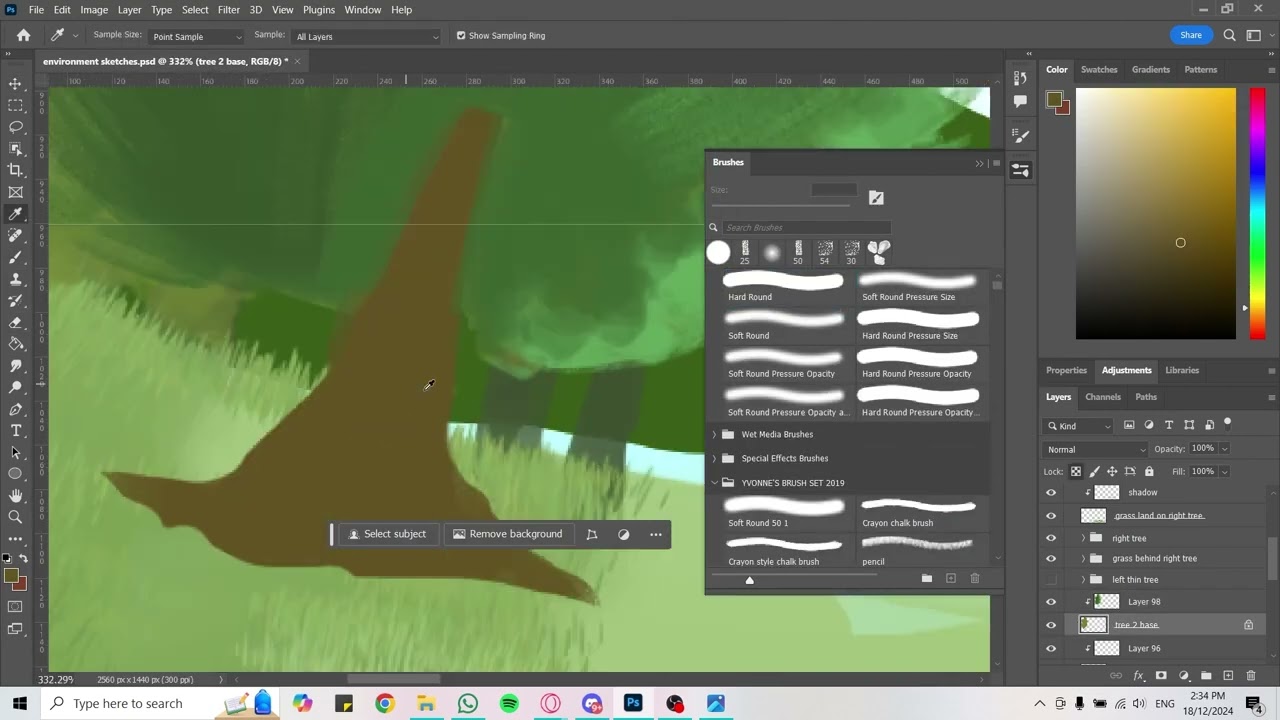Expand the Wet Media Brushes folder
The image size is (1280, 720).
coord(714,434)
